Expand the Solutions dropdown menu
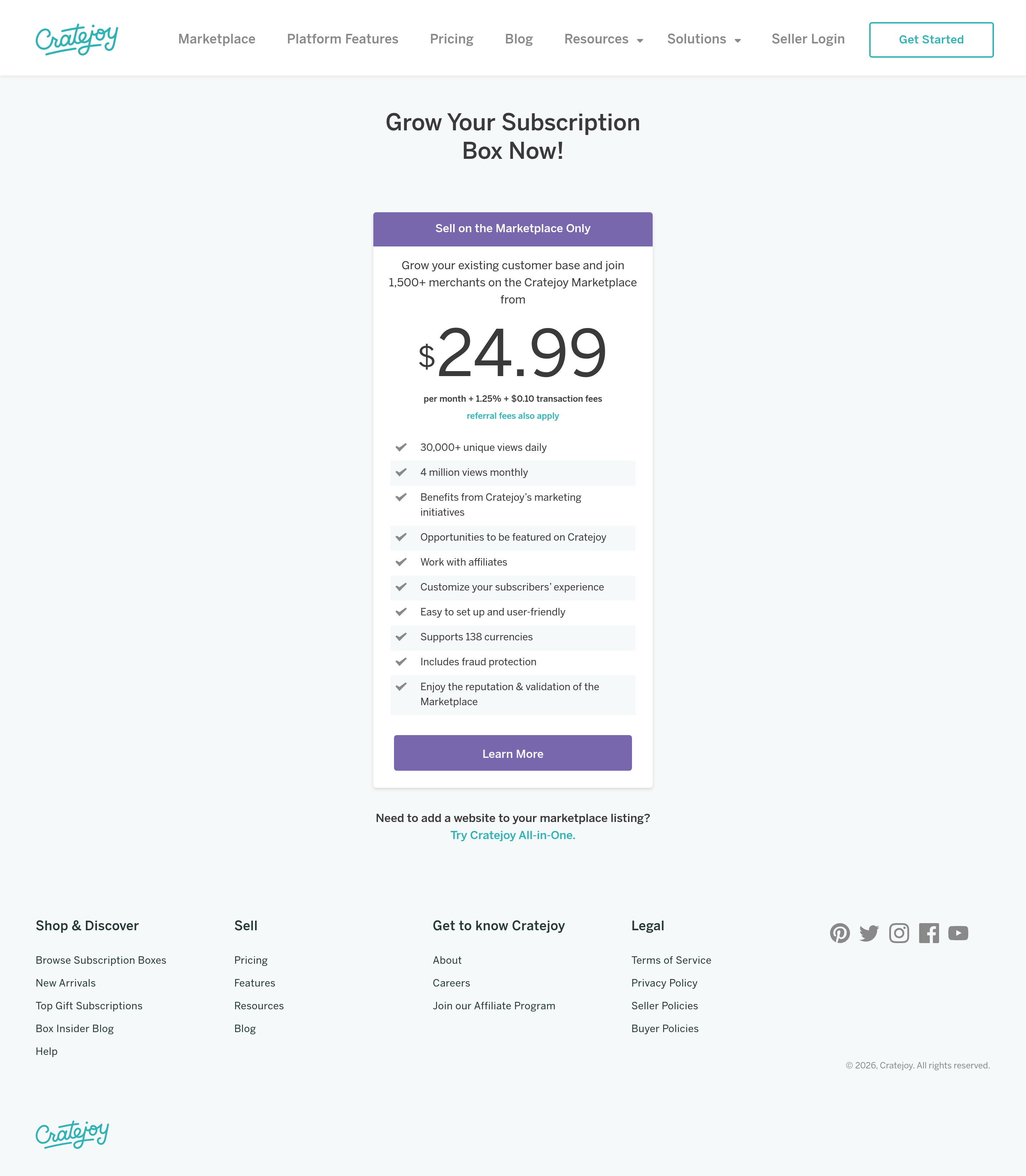 704,39
